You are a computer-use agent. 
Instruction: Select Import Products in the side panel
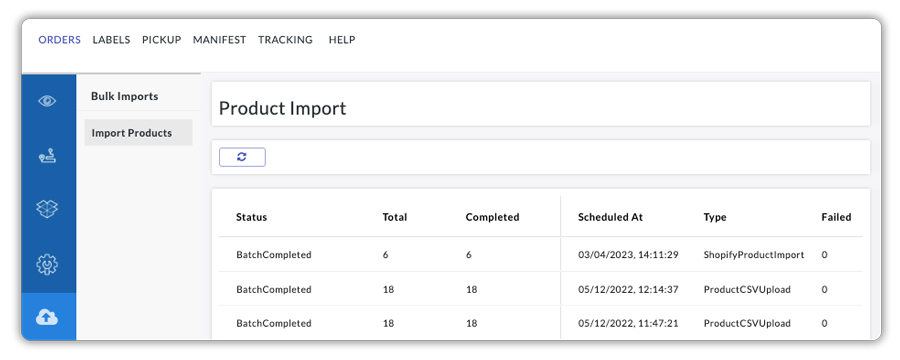pyautogui.click(x=138, y=133)
